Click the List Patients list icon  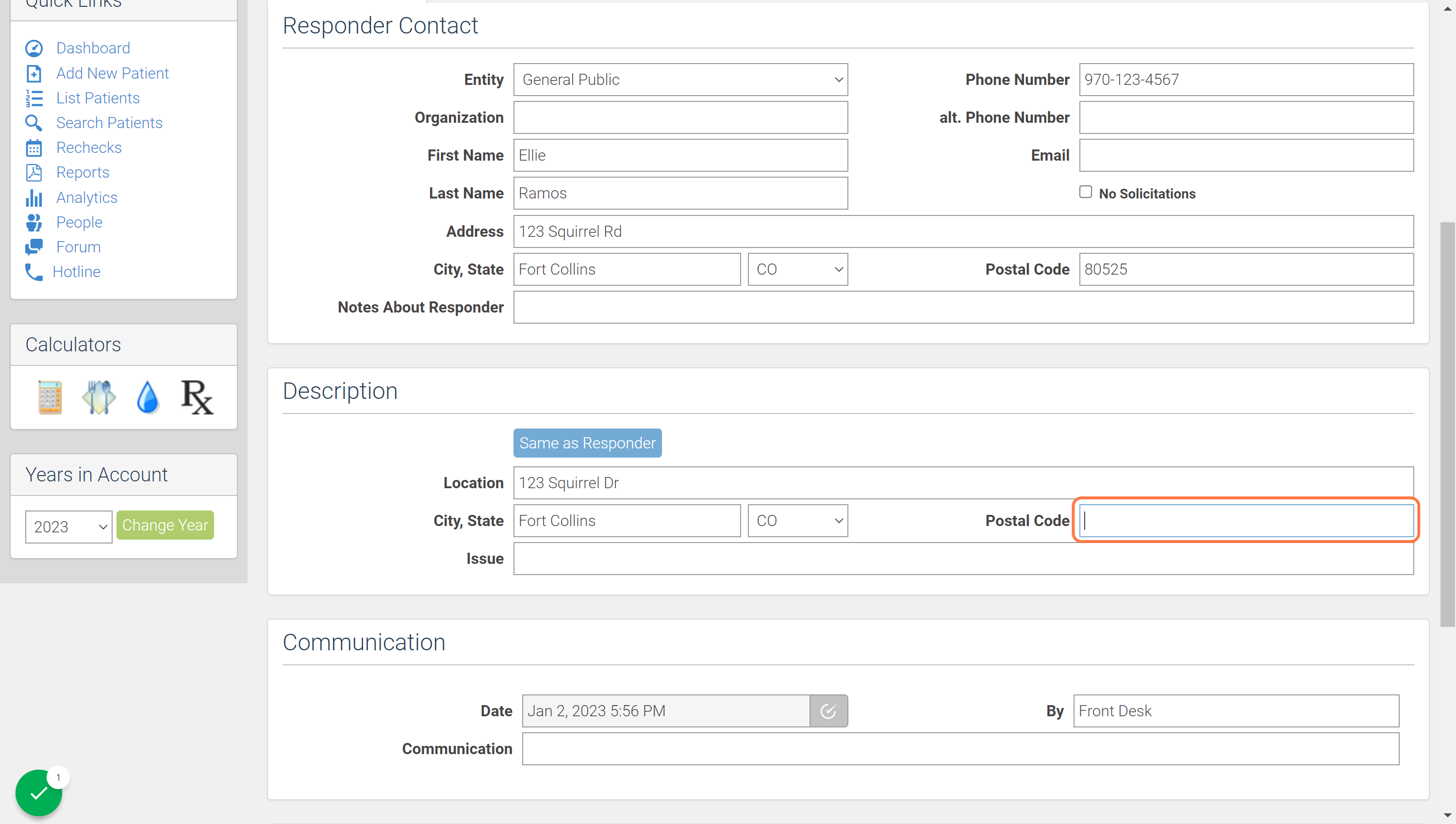[34, 99]
